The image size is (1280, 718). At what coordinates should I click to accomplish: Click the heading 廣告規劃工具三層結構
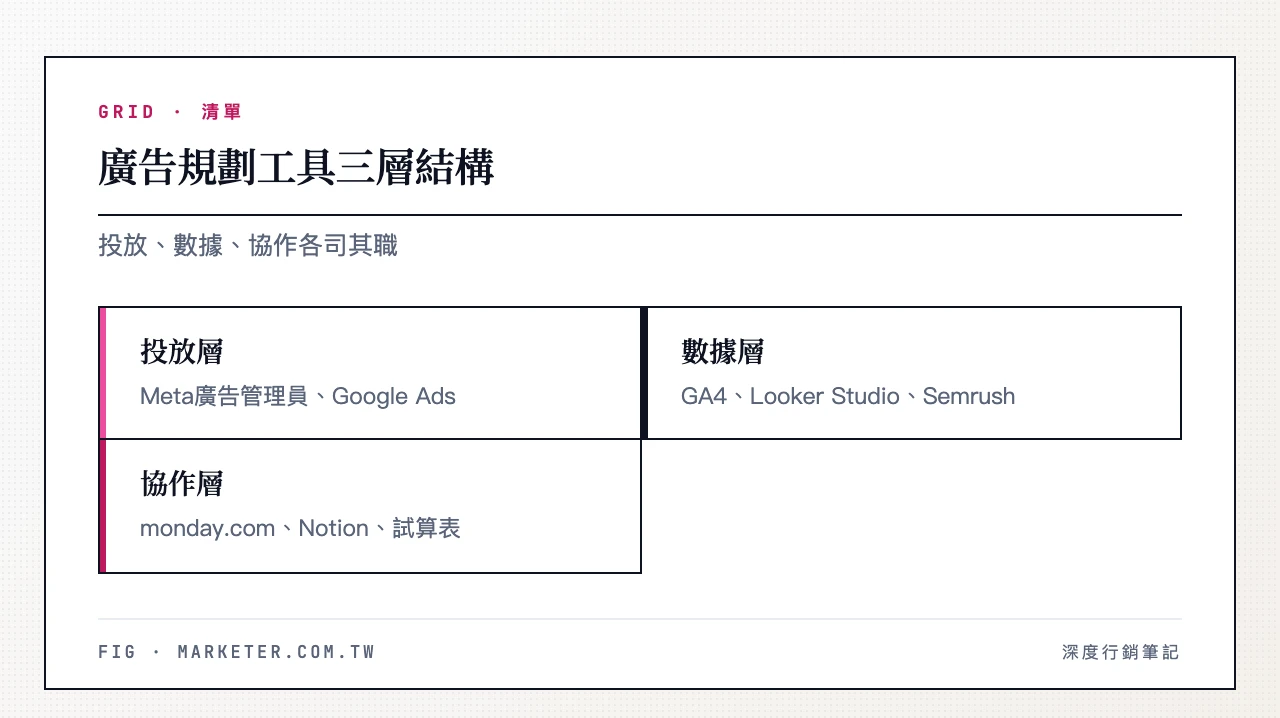click(296, 168)
